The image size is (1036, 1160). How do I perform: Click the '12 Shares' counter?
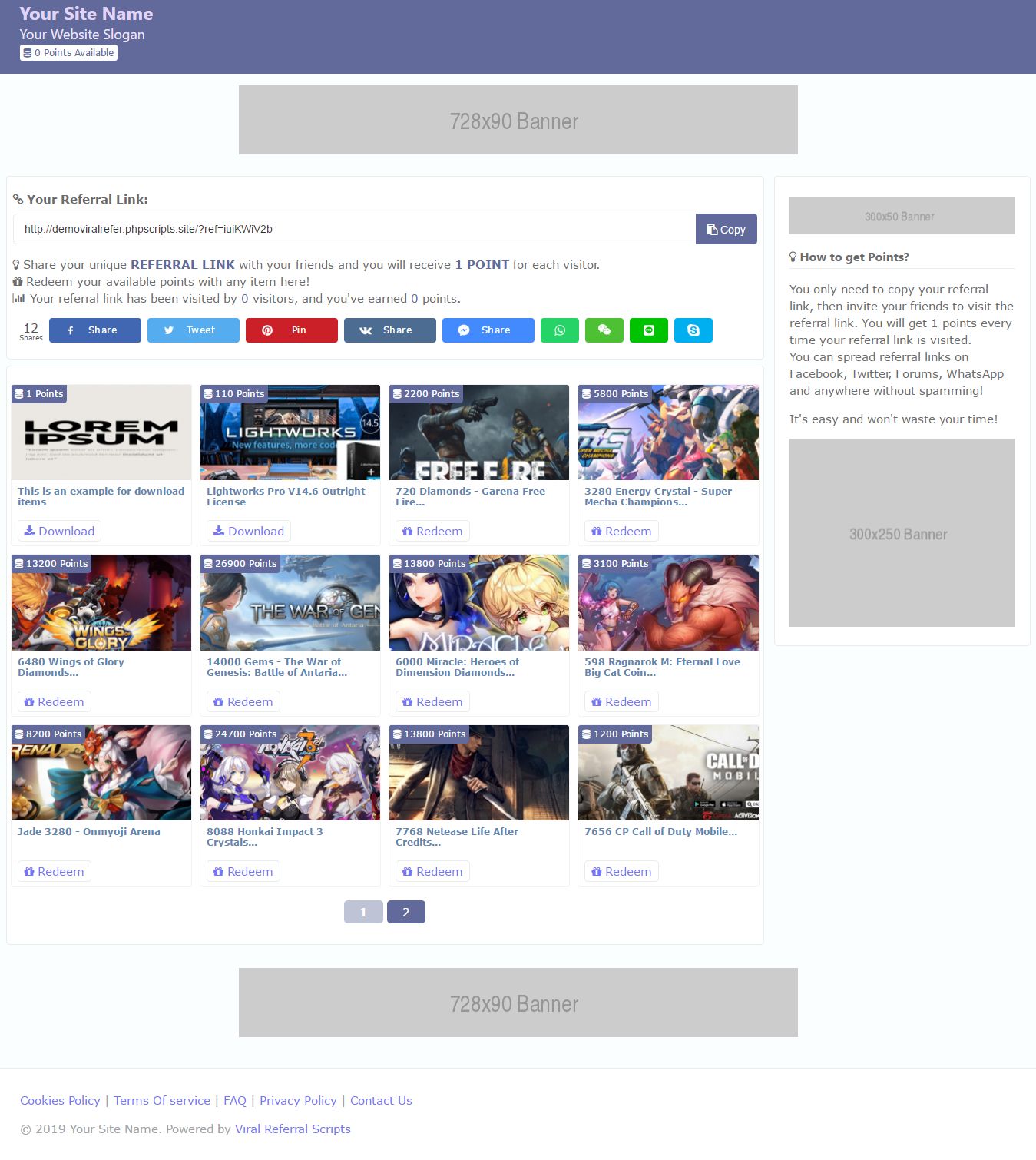[31, 331]
